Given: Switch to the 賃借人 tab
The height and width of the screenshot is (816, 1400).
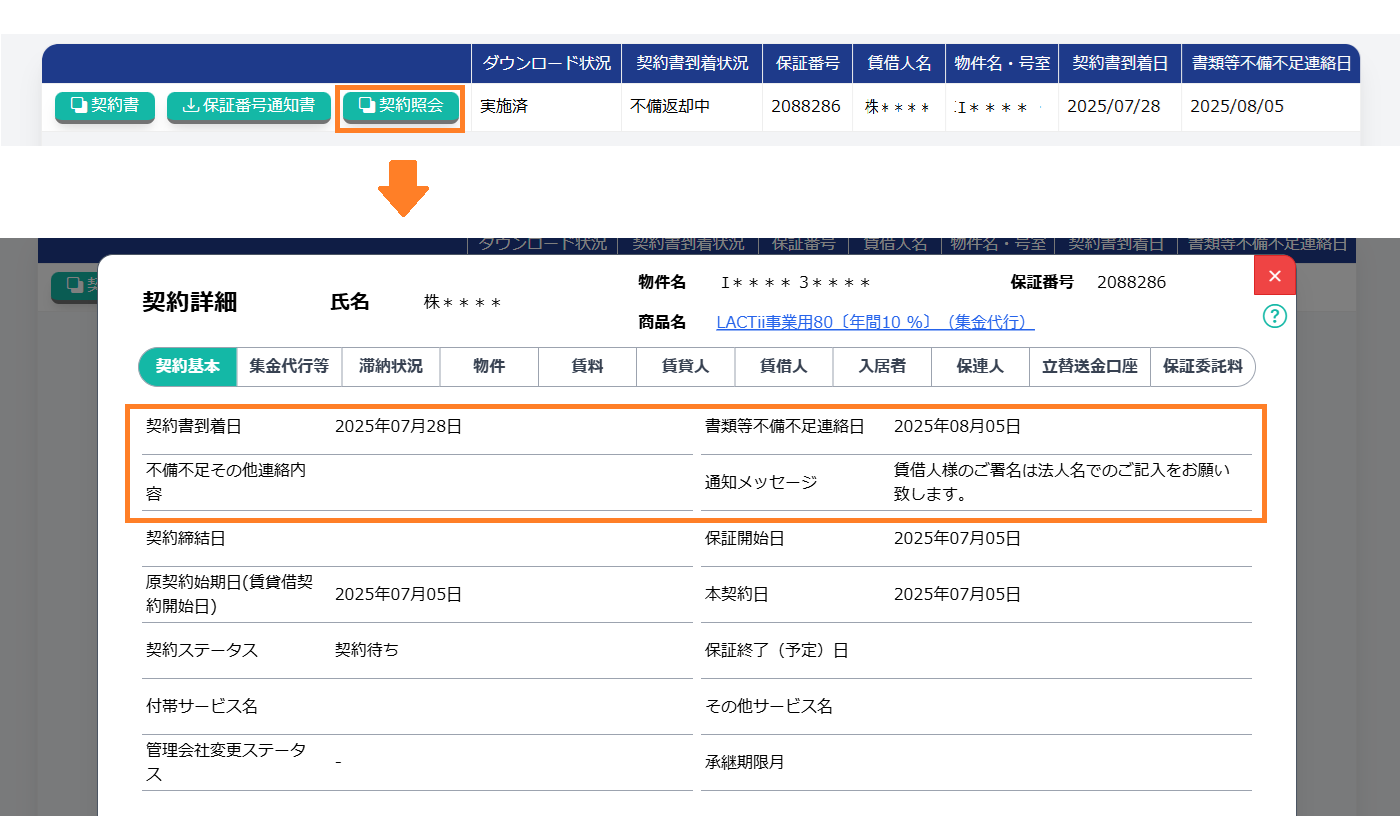Looking at the screenshot, I should point(783,366).
